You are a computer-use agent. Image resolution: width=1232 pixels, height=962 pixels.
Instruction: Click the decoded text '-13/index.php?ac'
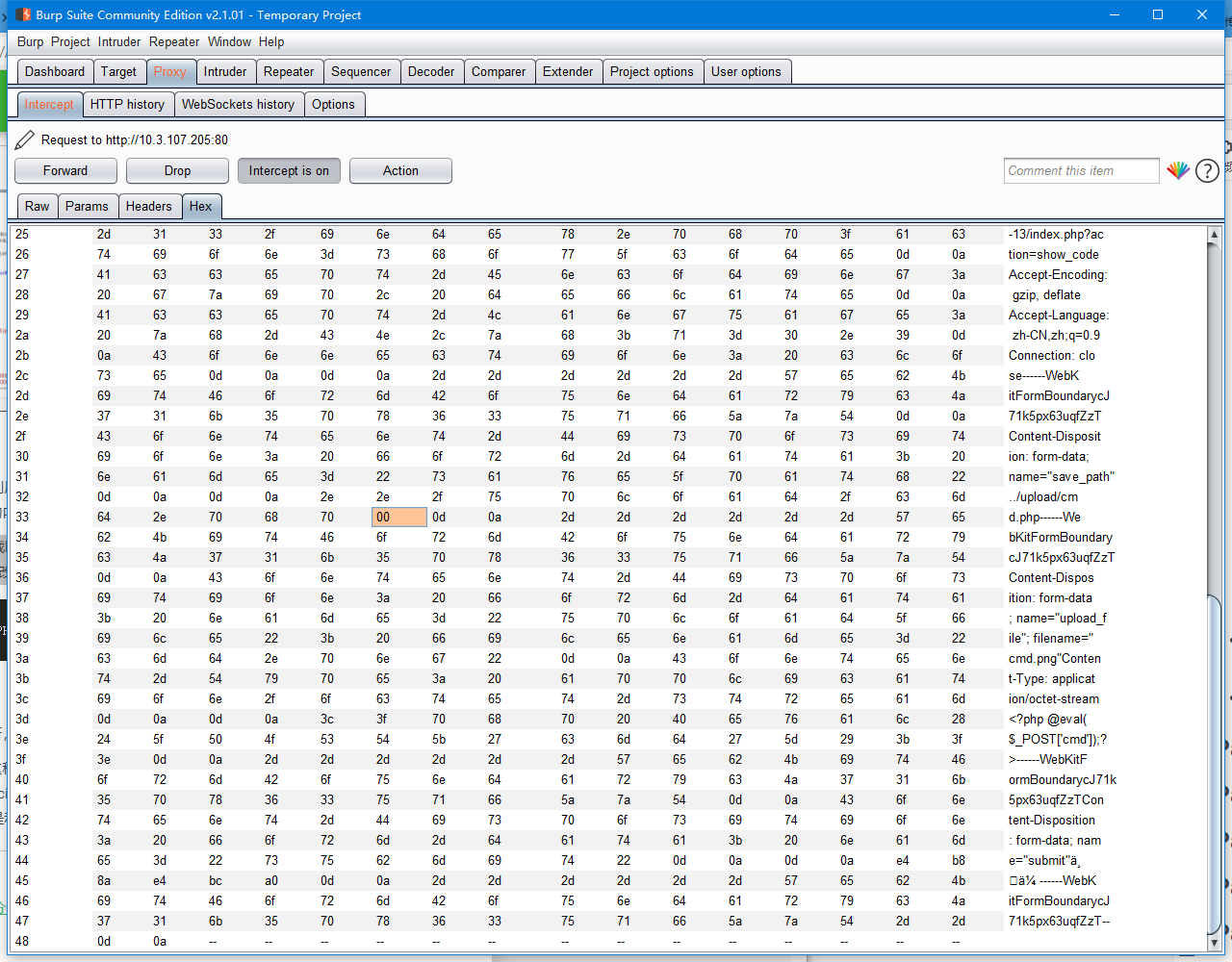click(1056, 234)
